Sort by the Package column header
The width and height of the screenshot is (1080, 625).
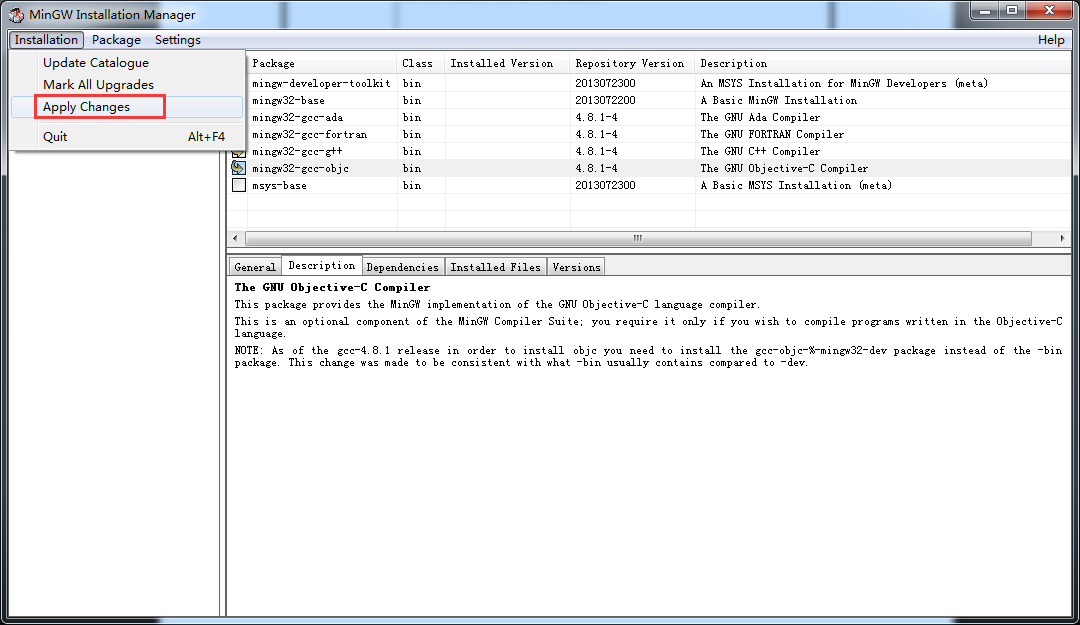pyautogui.click(x=322, y=63)
